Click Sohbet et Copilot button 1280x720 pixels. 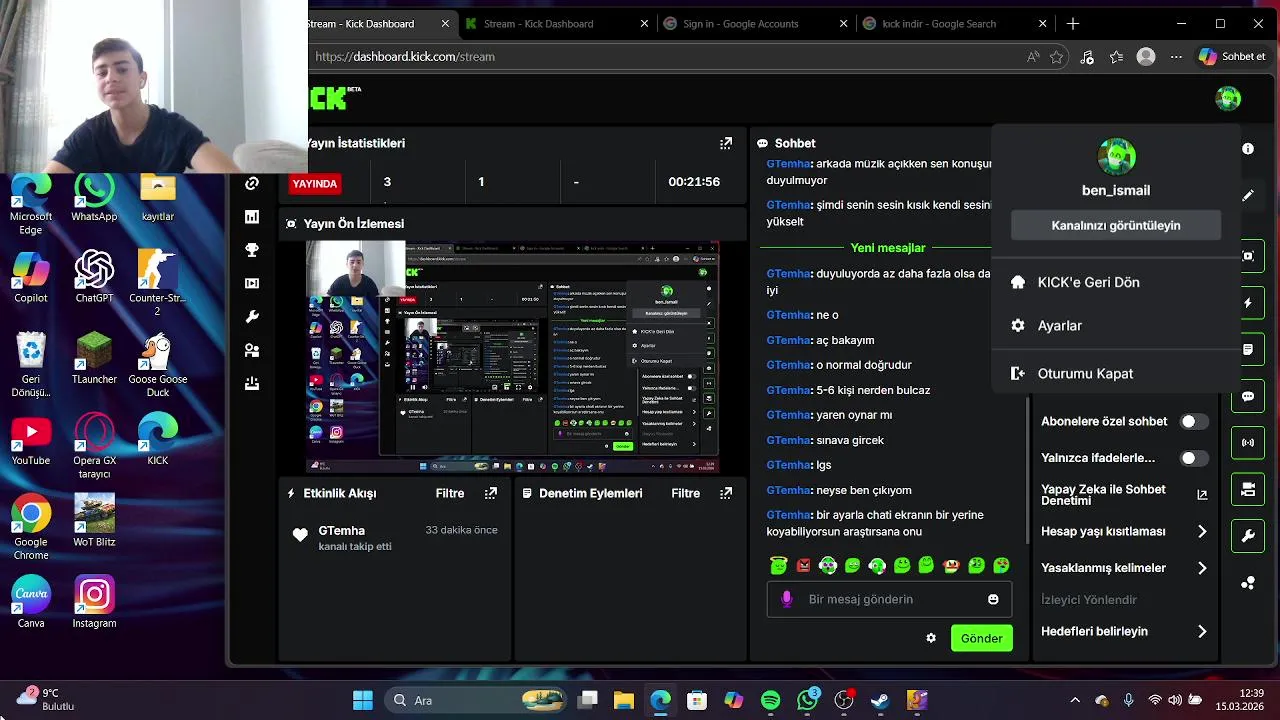[x=1233, y=57]
